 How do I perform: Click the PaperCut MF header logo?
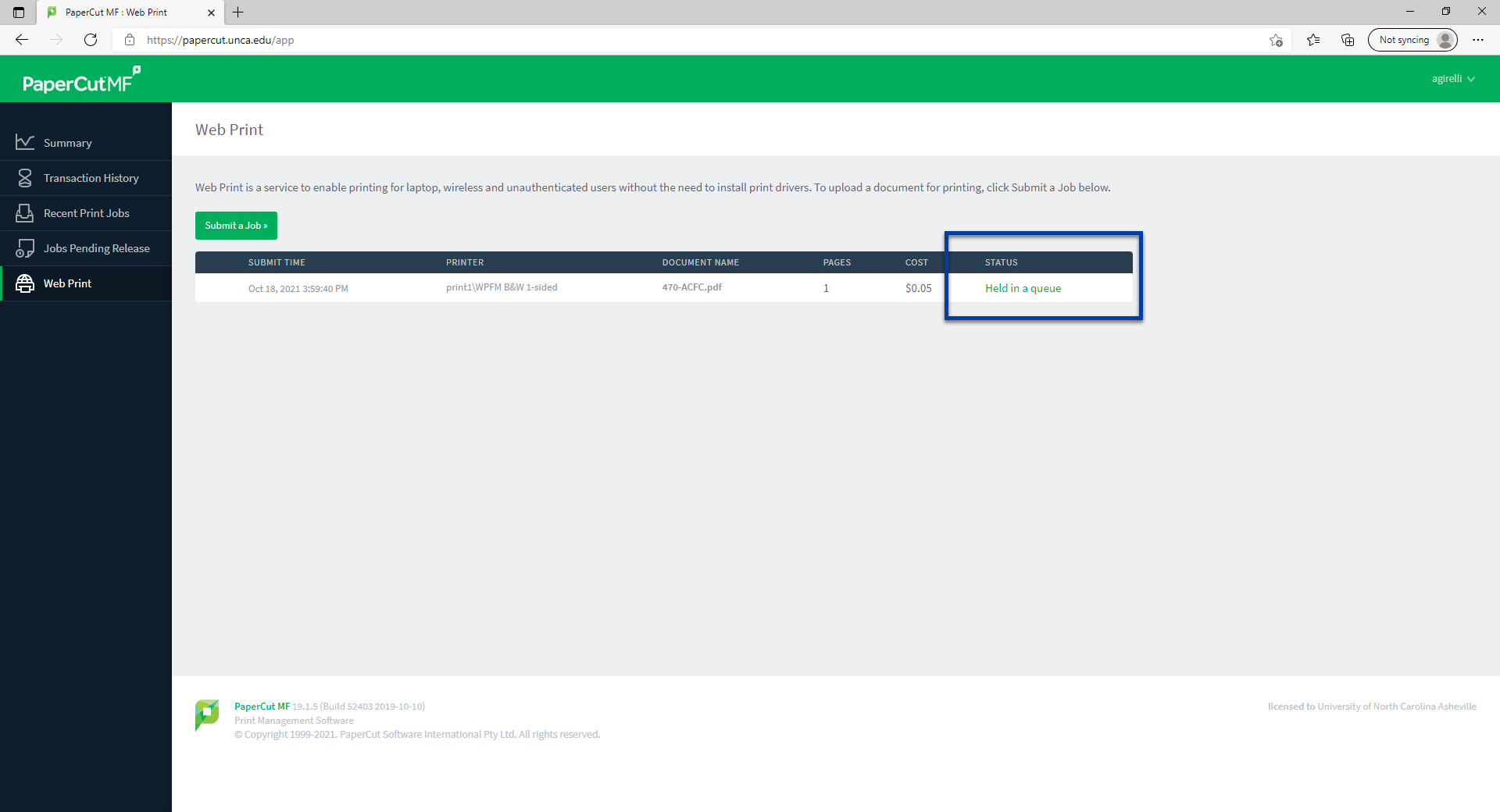coord(81,80)
